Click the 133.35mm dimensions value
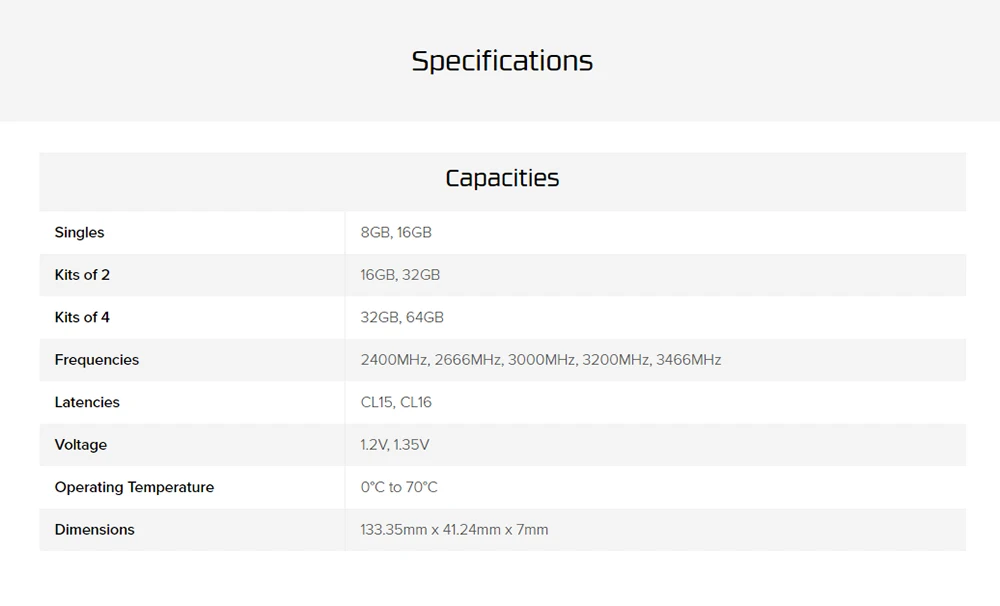 (394, 530)
